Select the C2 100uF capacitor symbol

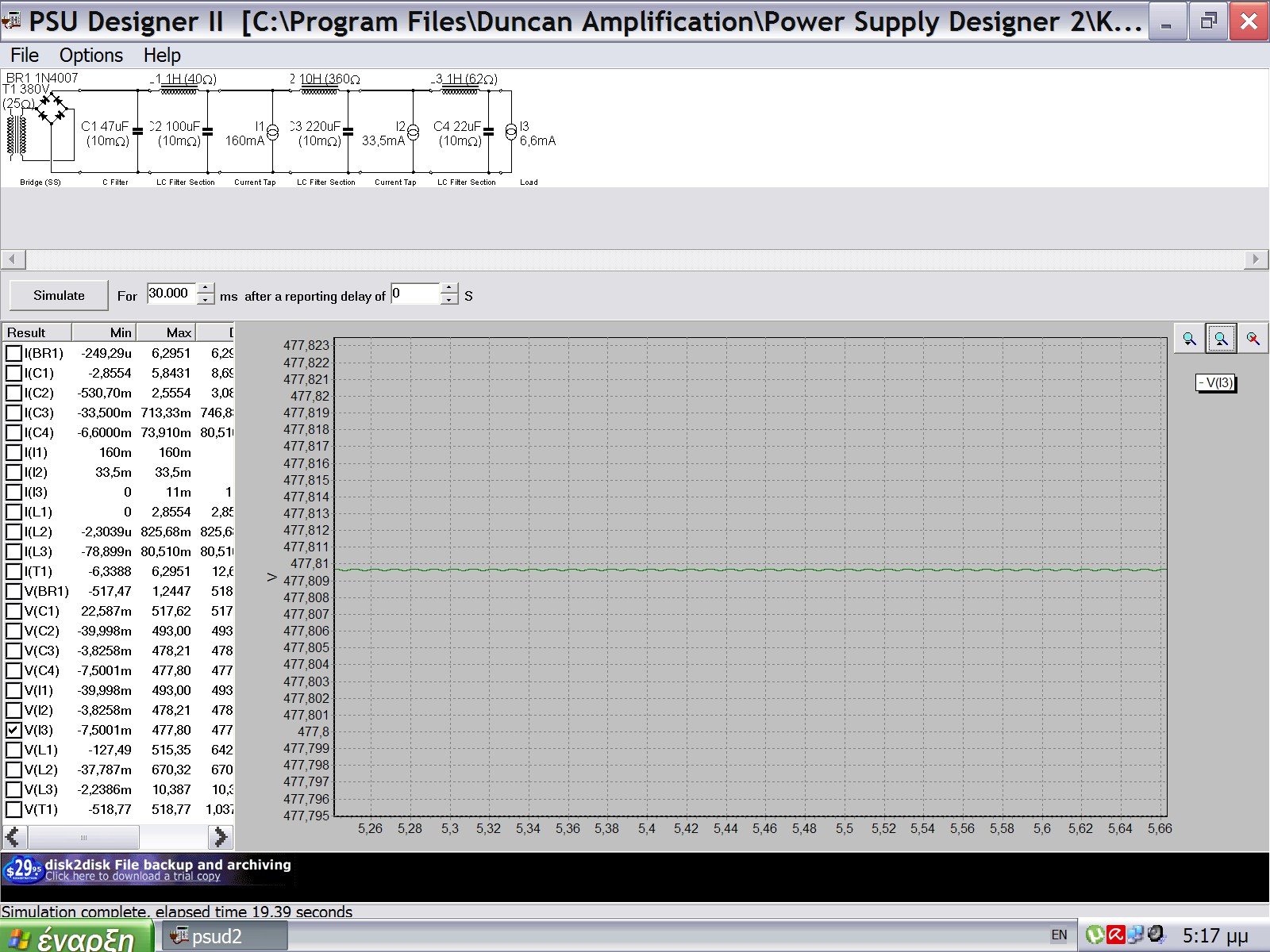pos(207,131)
